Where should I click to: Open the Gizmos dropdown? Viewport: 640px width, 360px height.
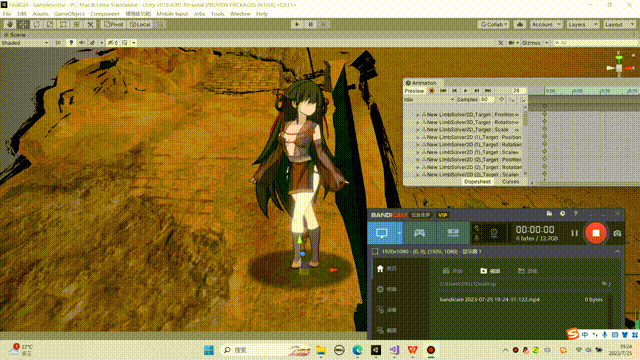(534, 42)
